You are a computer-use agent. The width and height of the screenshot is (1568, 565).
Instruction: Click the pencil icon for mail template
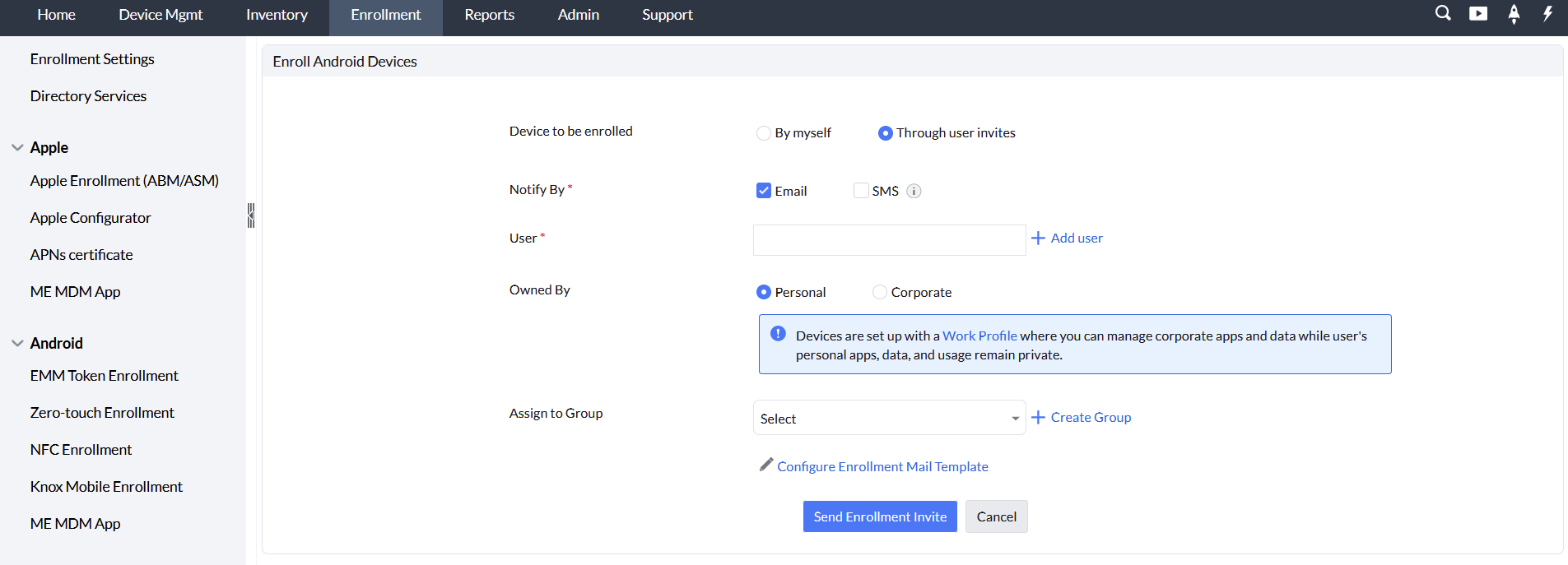tap(766, 465)
